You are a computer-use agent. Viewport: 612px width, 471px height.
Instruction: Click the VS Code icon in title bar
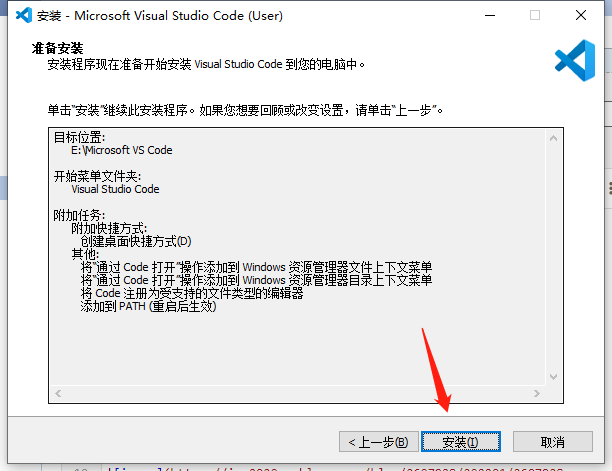[24, 15]
